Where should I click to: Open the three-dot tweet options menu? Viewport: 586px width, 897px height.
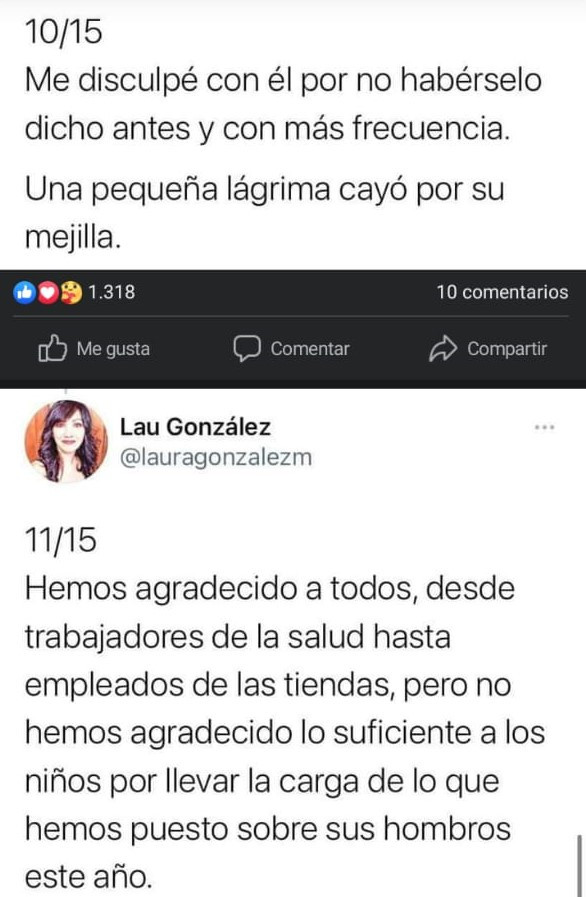(x=544, y=427)
